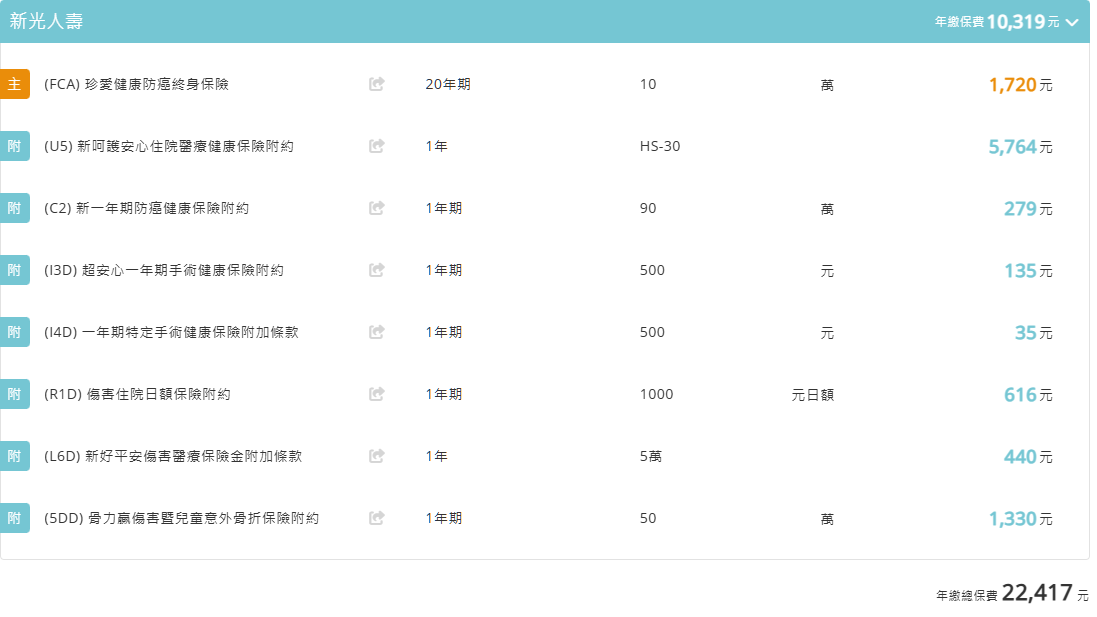The image size is (1097, 617).
Task: Open share icon next to I3D 超安心一年期手術
Action: tap(376, 270)
